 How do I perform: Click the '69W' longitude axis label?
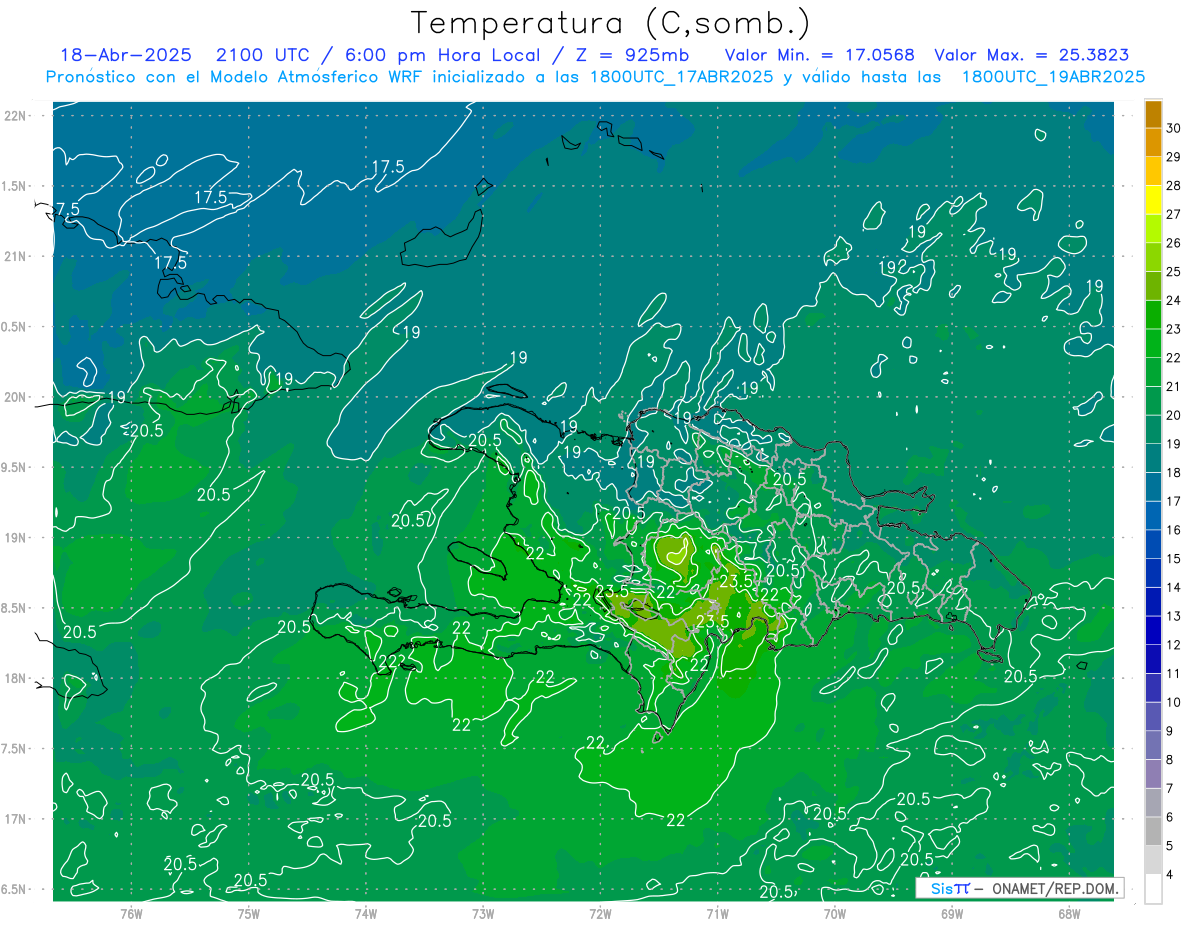tap(952, 914)
